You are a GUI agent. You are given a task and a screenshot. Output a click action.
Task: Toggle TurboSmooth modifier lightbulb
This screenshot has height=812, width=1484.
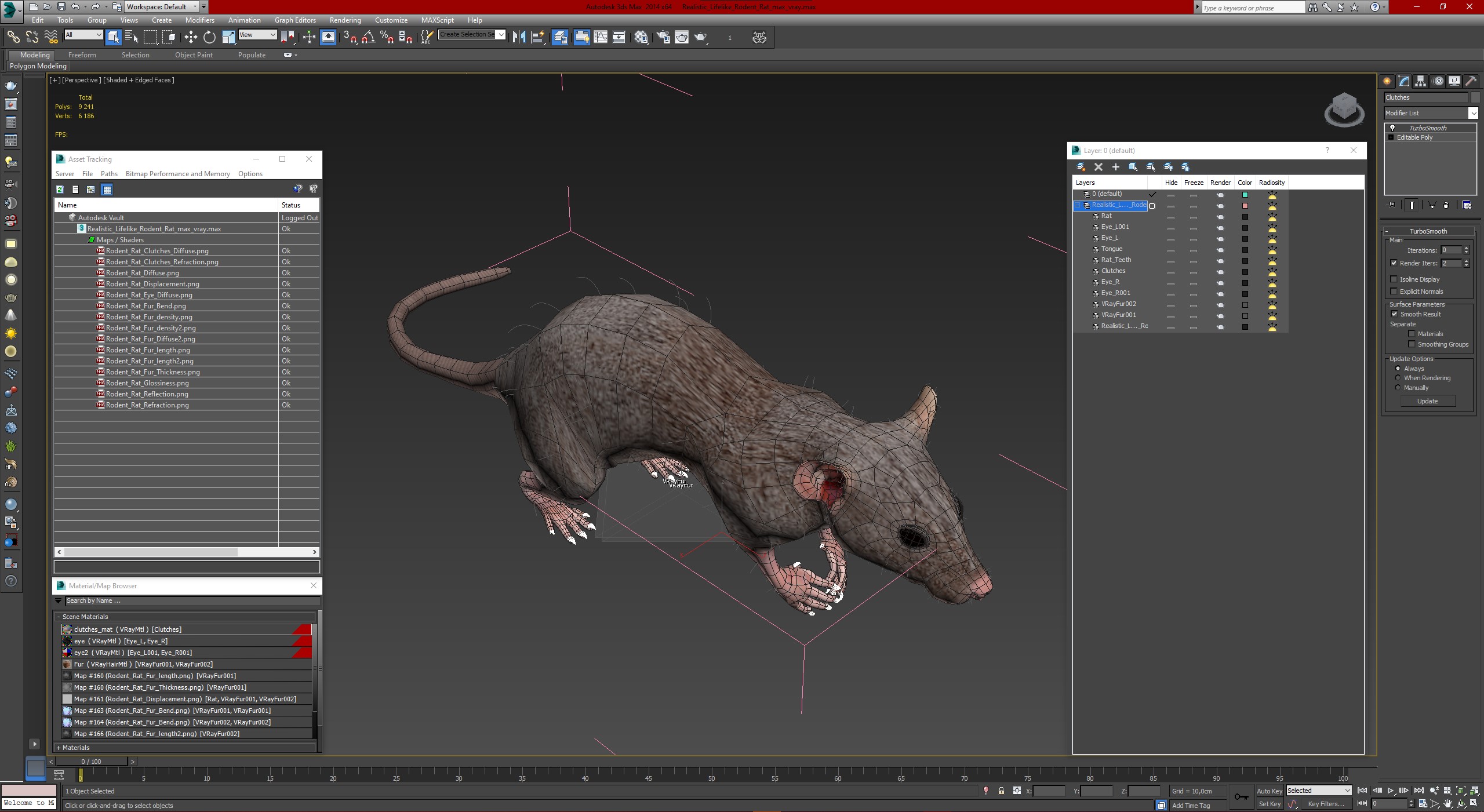tap(1392, 128)
